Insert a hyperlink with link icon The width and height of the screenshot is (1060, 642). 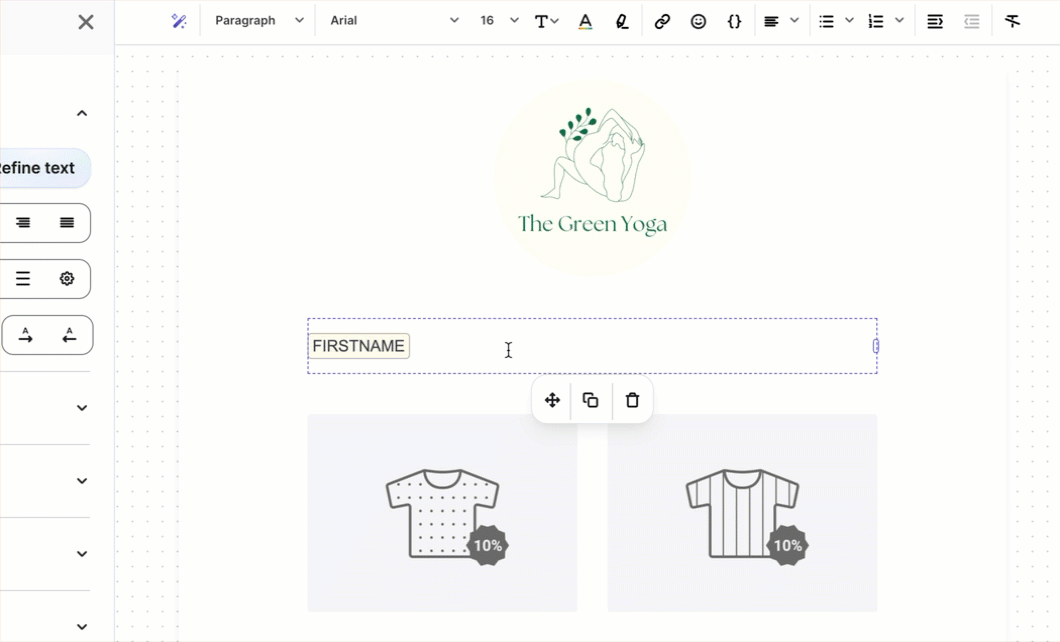662,21
